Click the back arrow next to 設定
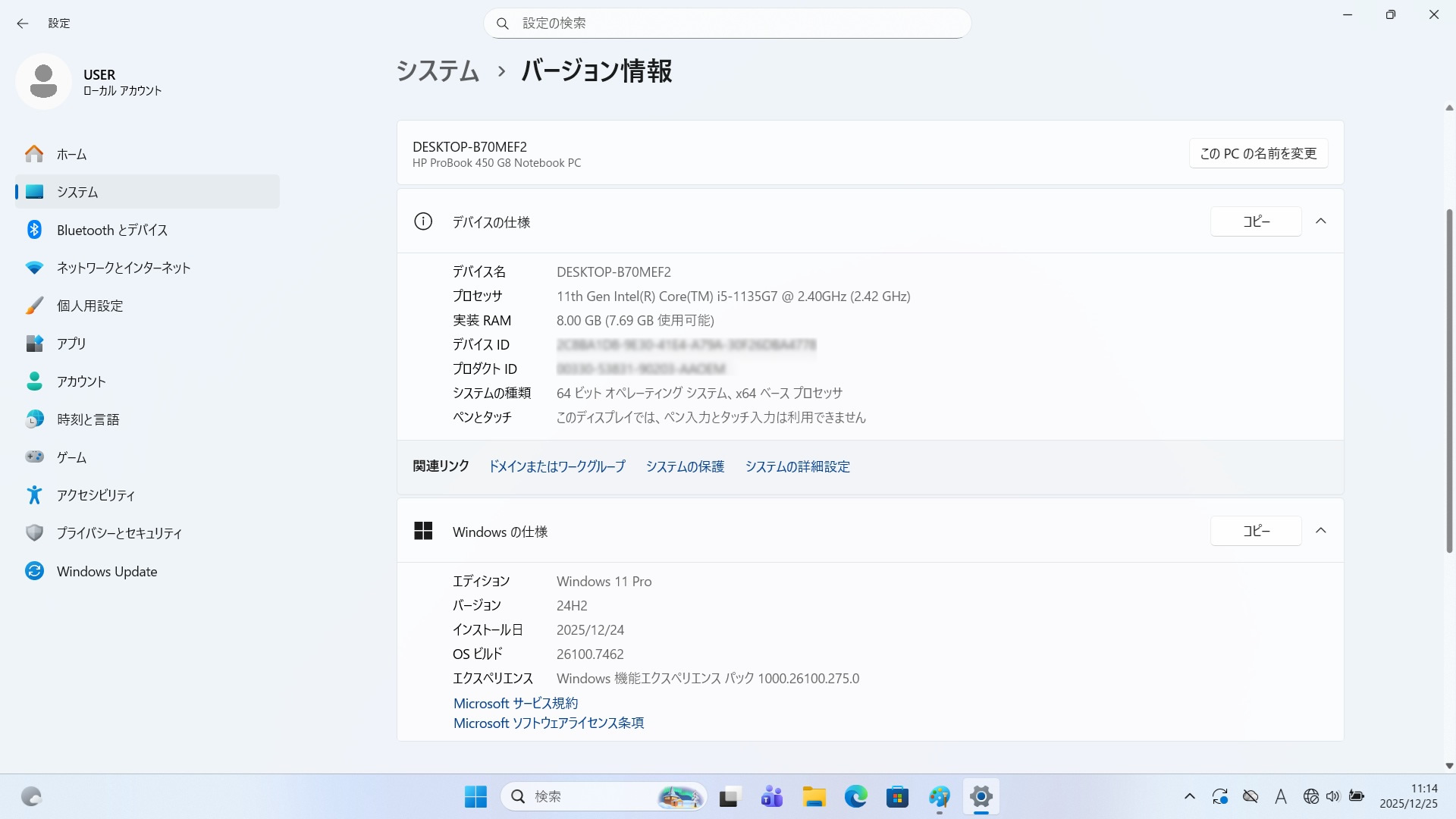This screenshot has width=1456, height=819. [x=23, y=24]
